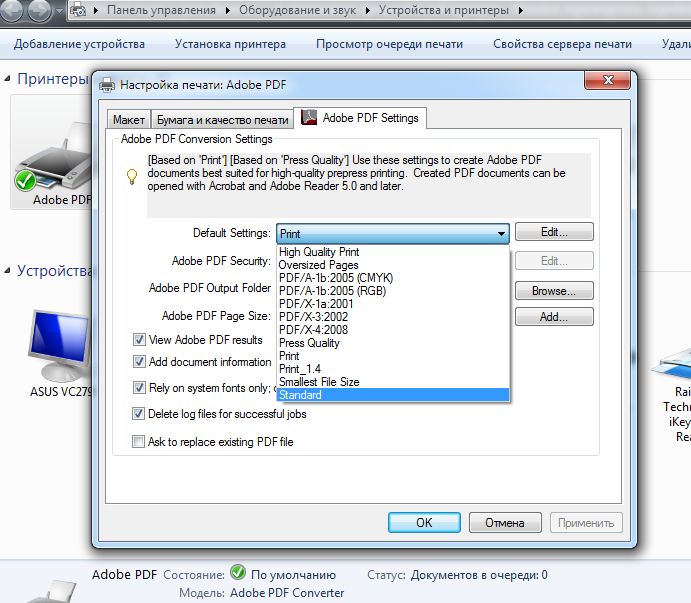Expand arrow after Панель управления breadcrumb
Image resolution: width=691 pixels, height=603 pixels.
[228, 10]
